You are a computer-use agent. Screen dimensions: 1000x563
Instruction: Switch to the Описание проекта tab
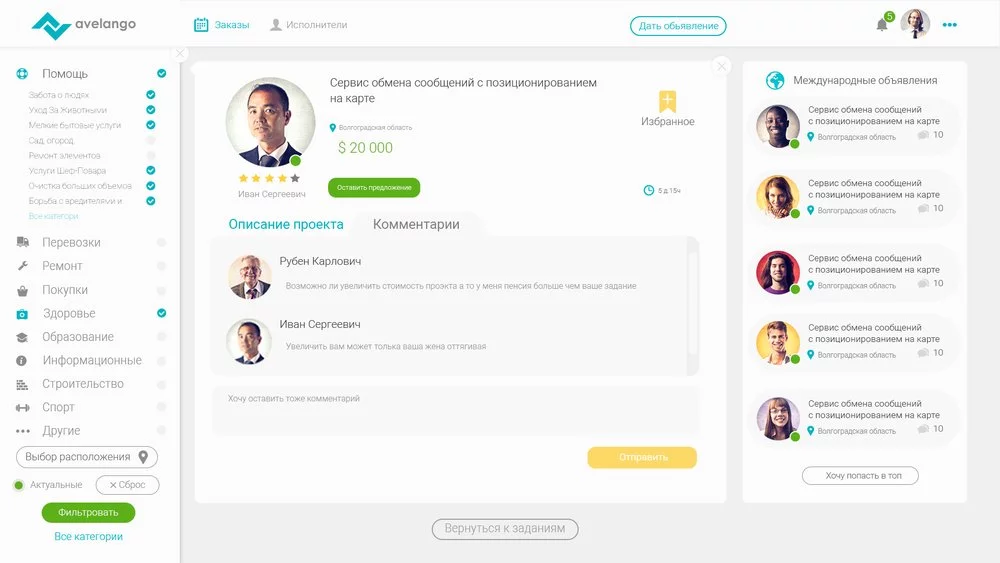tap(286, 224)
